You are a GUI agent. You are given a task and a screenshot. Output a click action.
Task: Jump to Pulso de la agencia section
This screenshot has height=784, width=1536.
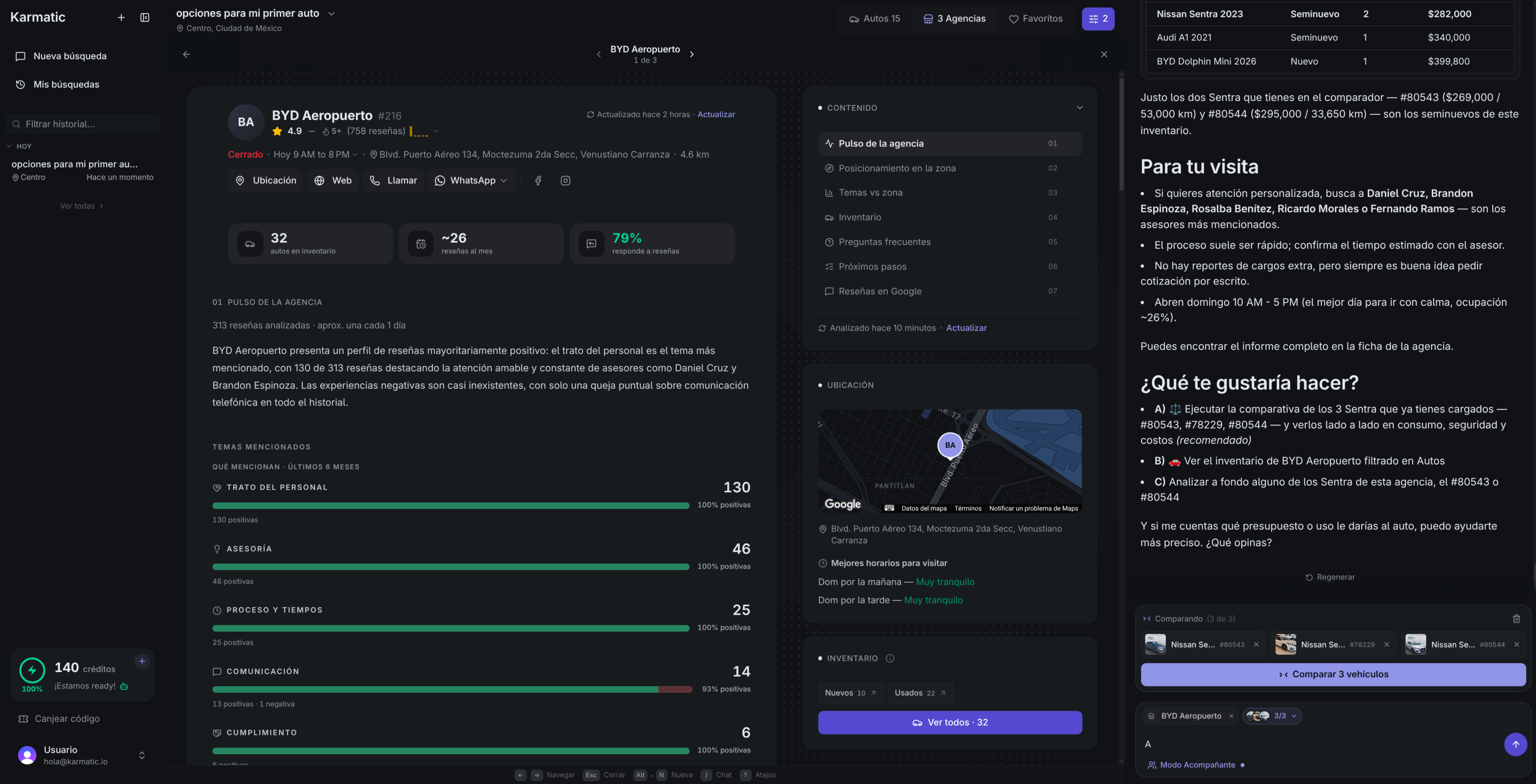[x=950, y=144]
